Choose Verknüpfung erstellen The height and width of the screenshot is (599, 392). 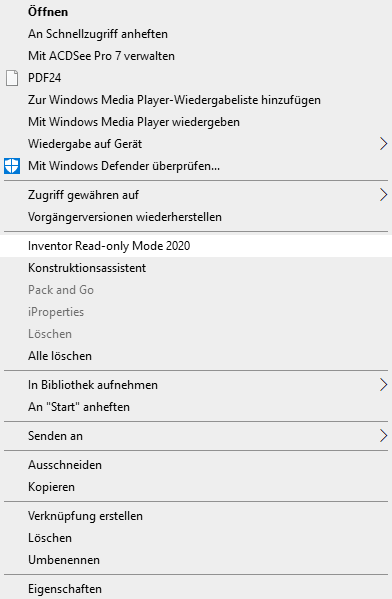[x=196, y=516]
